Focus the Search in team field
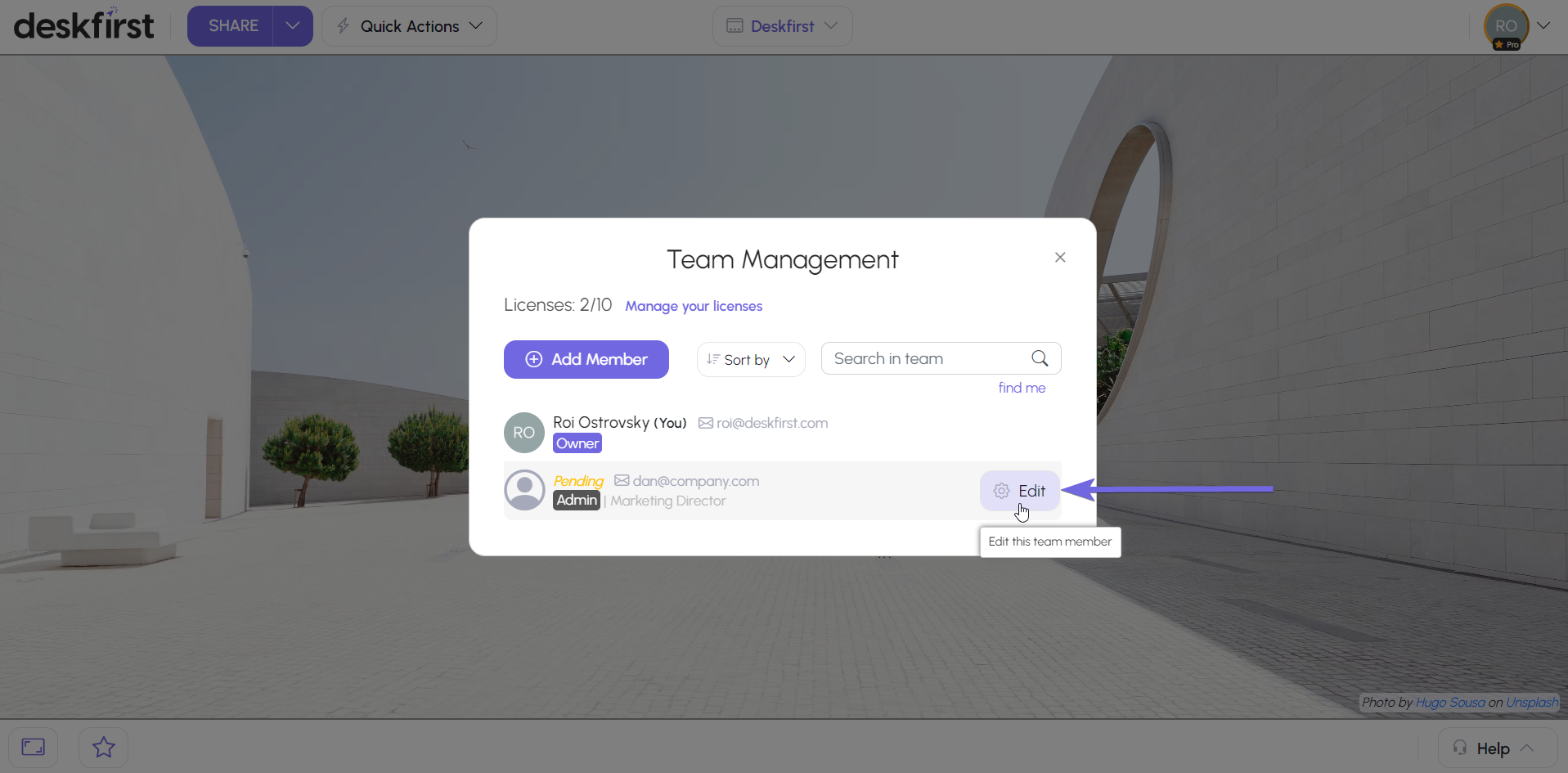Image resolution: width=1568 pixels, height=773 pixels. coord(941,358)
